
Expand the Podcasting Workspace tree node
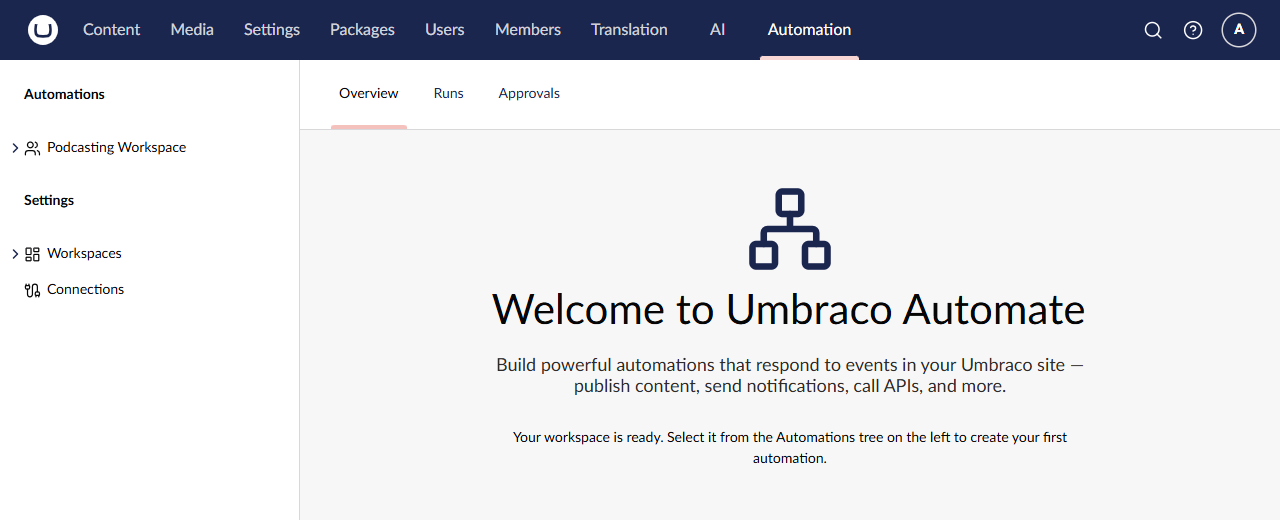tap(15, 148)
